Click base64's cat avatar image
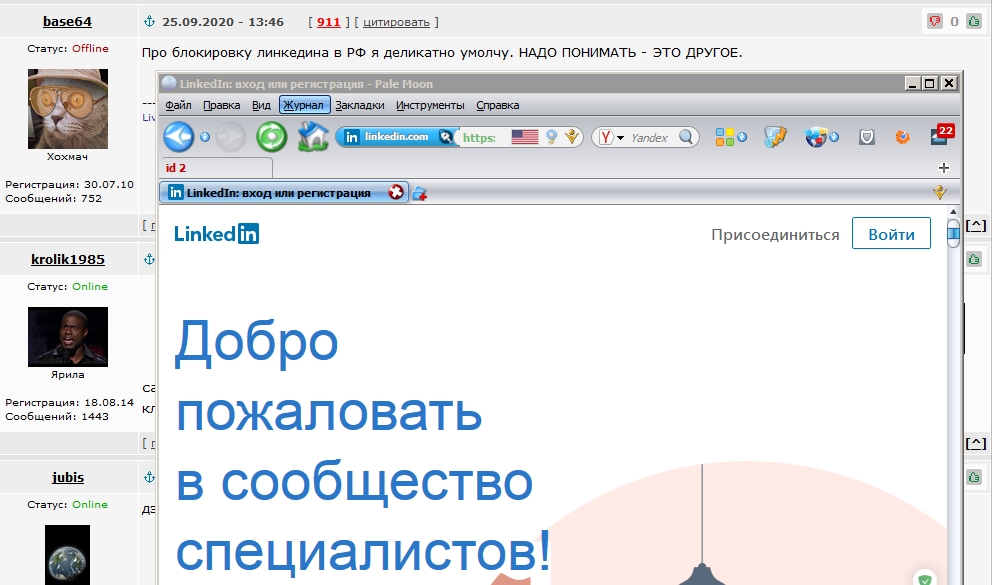This screenshot has width=993, height=585. [x=68, y=109]
